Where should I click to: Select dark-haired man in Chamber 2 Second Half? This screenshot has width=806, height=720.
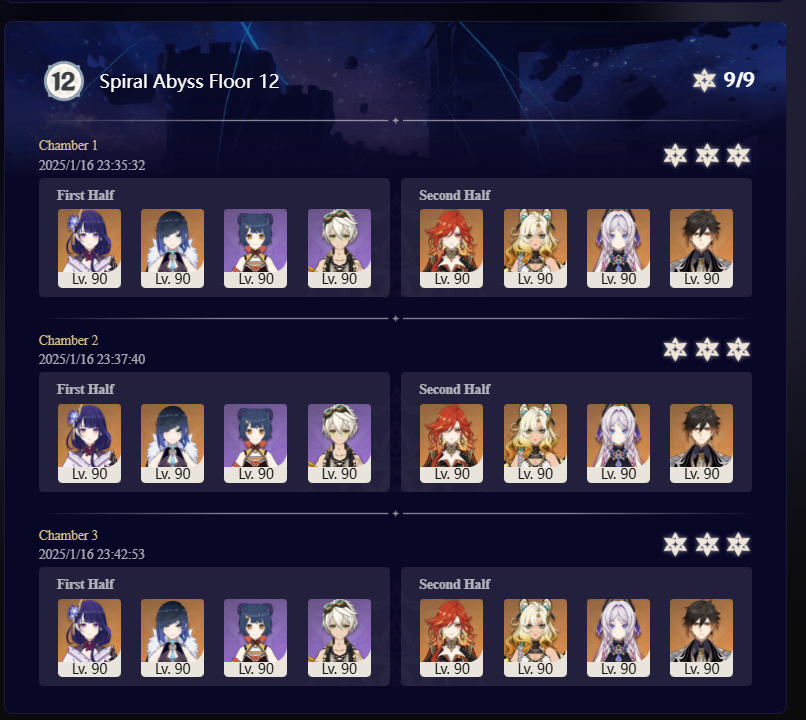(702, 443)
